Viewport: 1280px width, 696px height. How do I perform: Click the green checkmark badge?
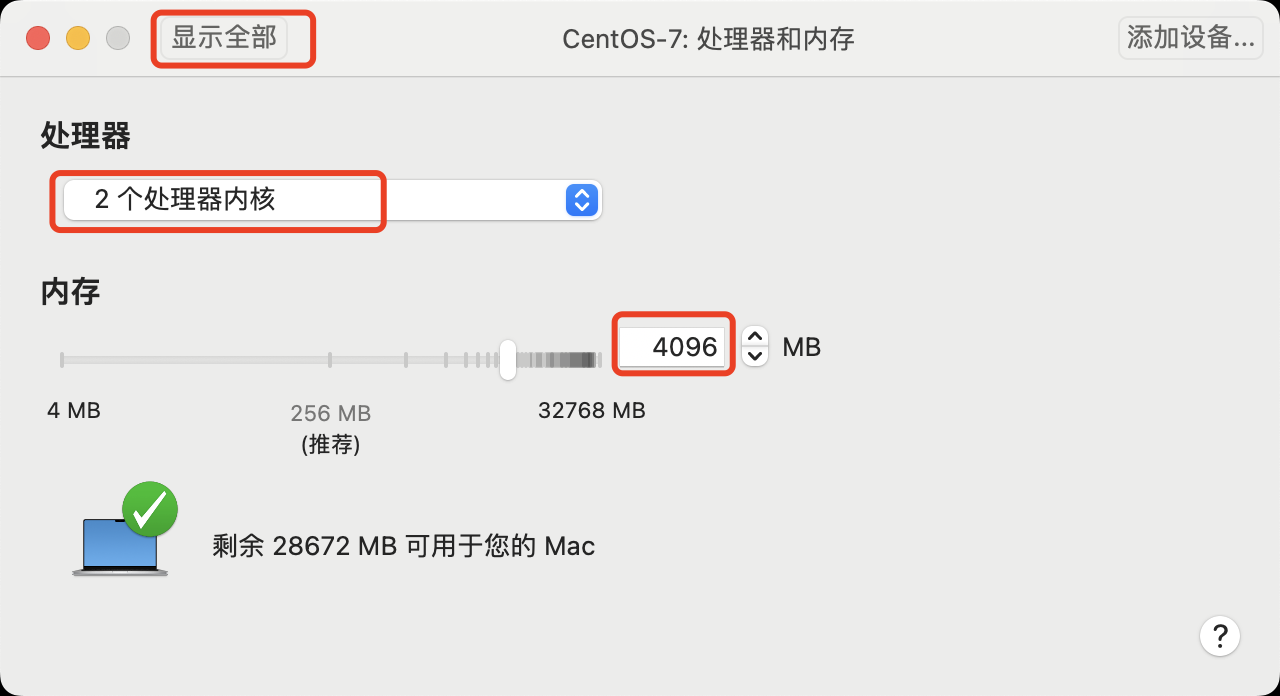(150, 509)
